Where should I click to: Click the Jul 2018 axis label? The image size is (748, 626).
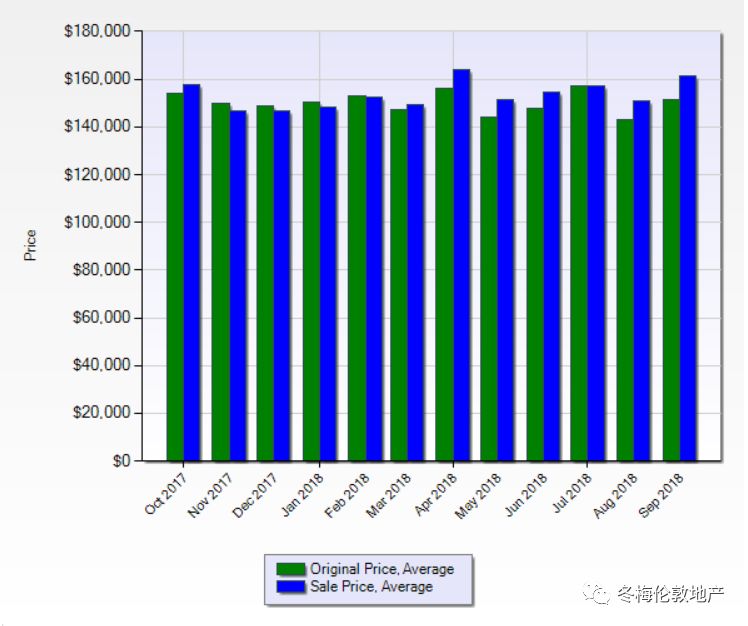click(571, 493)
